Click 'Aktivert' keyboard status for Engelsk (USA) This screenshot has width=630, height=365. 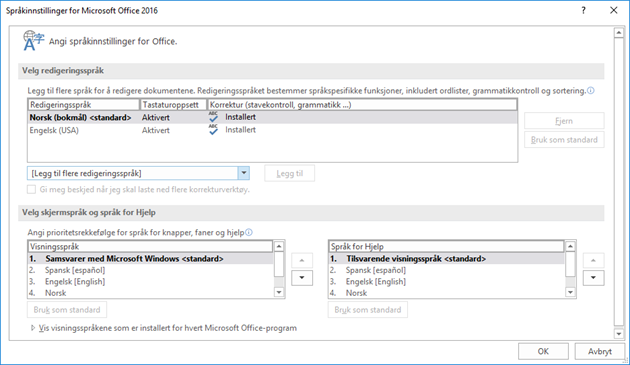pyautogui.click(x=155, y=130)
